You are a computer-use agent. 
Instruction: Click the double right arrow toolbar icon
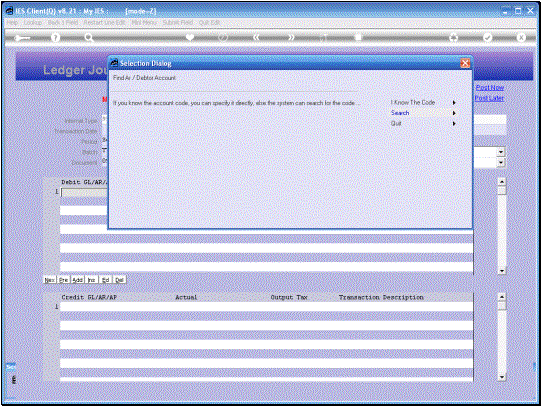[291, 37]
